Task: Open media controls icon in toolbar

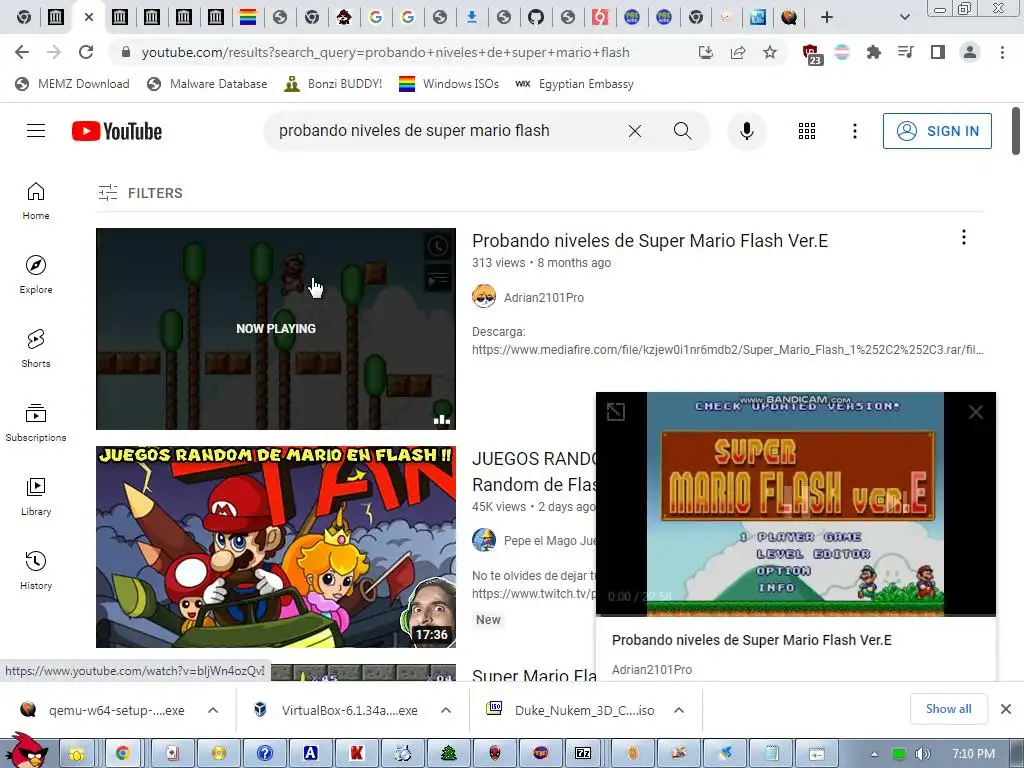Action: (x=905, y=52)
